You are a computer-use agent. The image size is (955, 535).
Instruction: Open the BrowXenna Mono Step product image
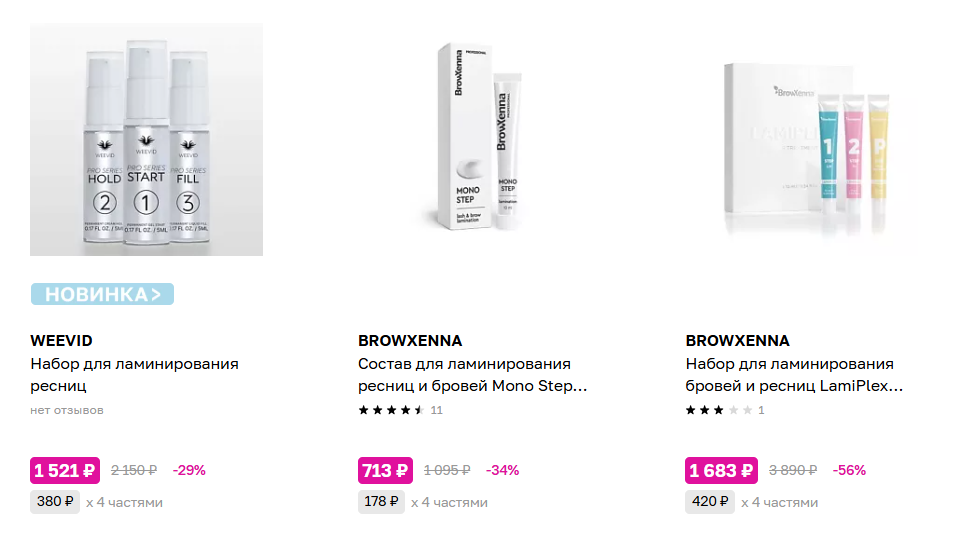point(474,140)
